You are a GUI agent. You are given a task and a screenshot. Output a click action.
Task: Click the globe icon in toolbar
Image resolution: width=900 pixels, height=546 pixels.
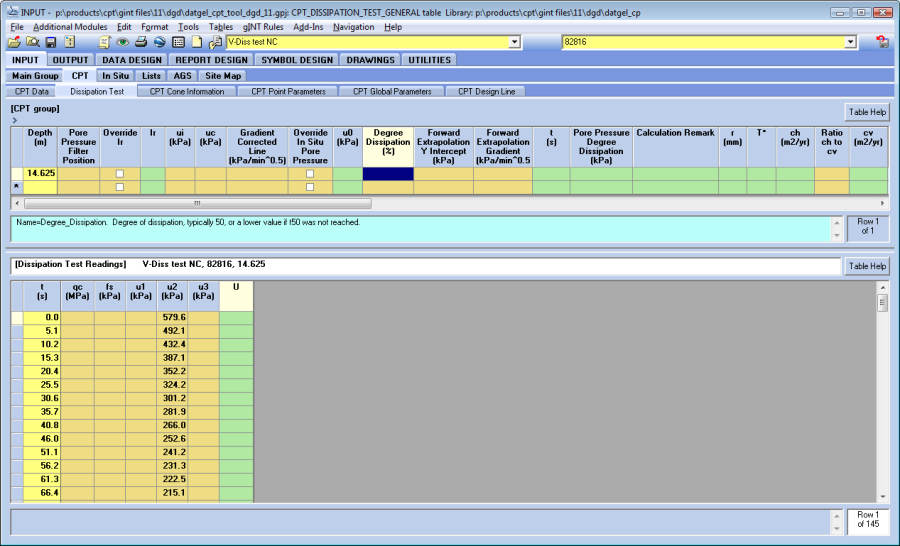pyautogui.click(x=159, y=42)
